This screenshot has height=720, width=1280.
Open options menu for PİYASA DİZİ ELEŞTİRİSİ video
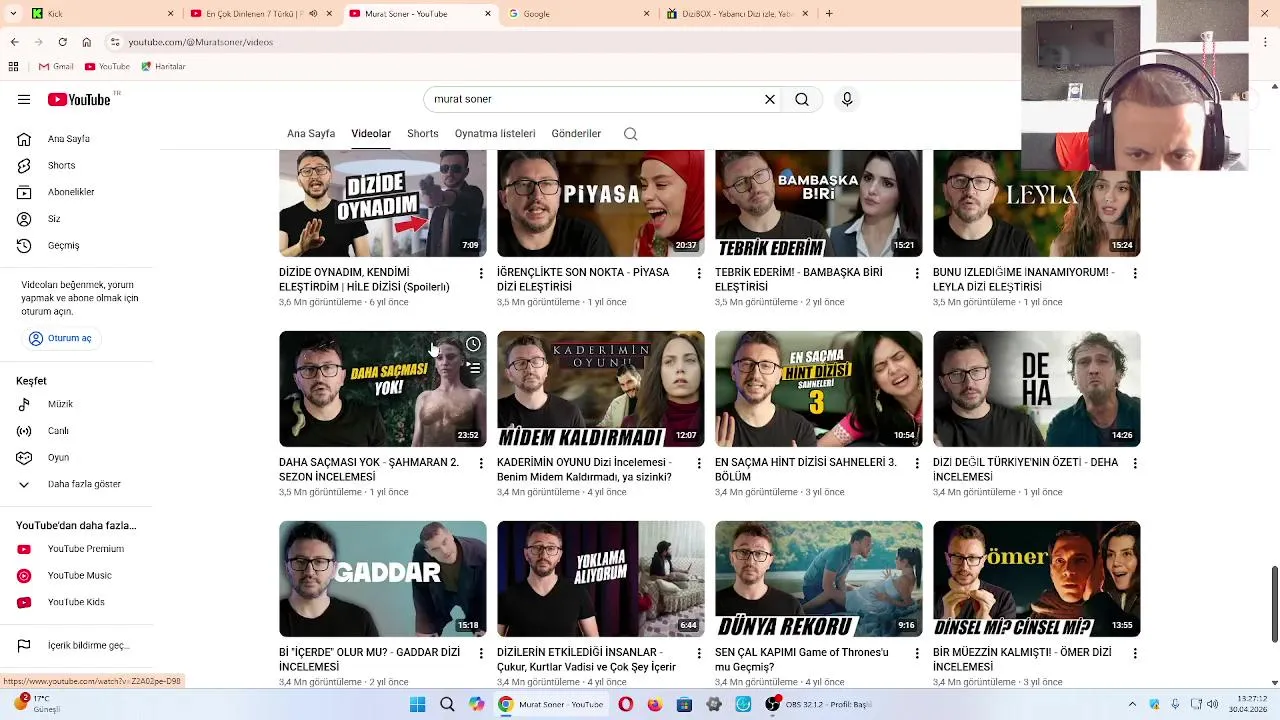(x=699, y=273)
